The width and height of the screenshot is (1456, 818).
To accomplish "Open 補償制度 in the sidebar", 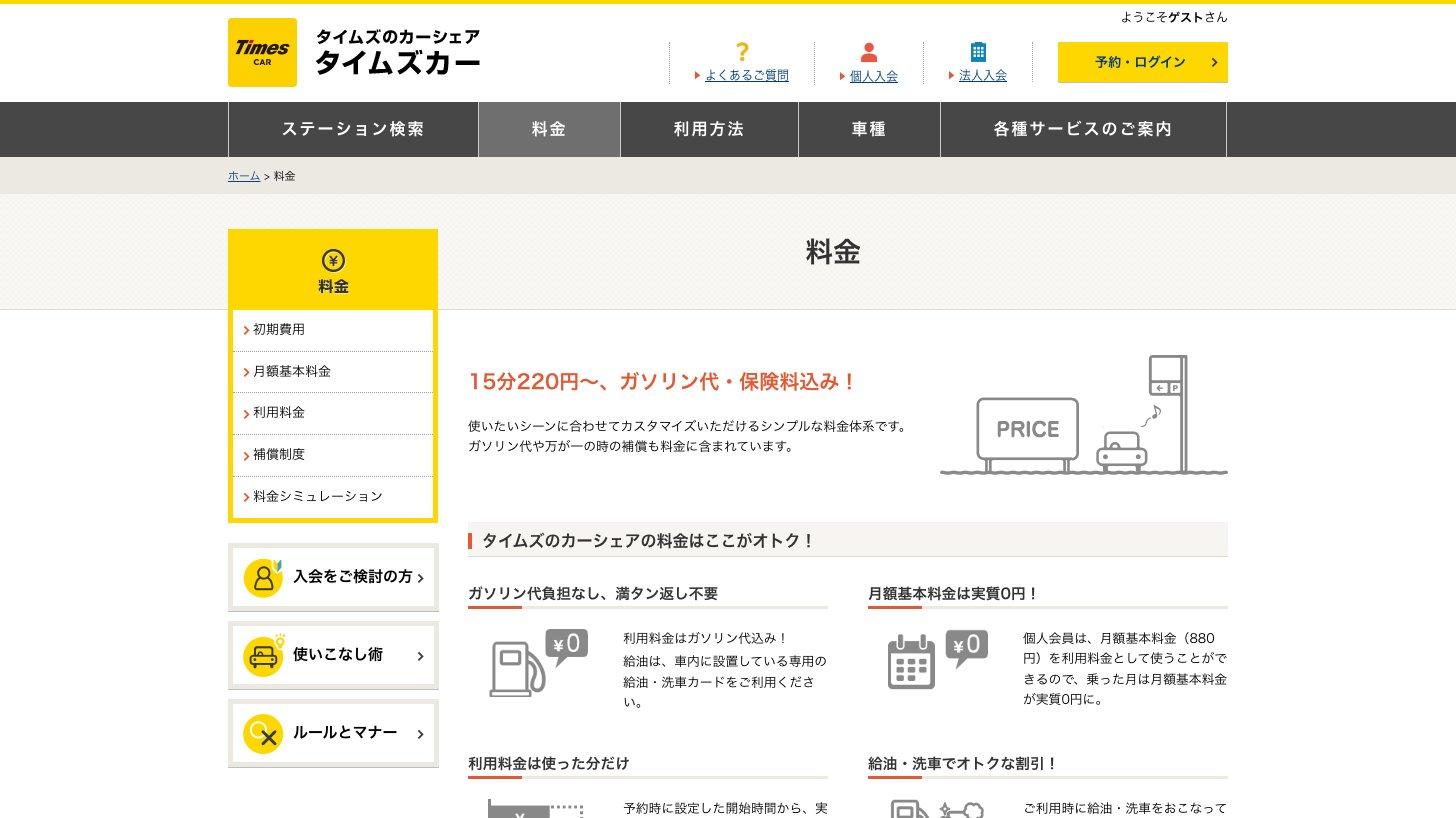I will point(333,455).
